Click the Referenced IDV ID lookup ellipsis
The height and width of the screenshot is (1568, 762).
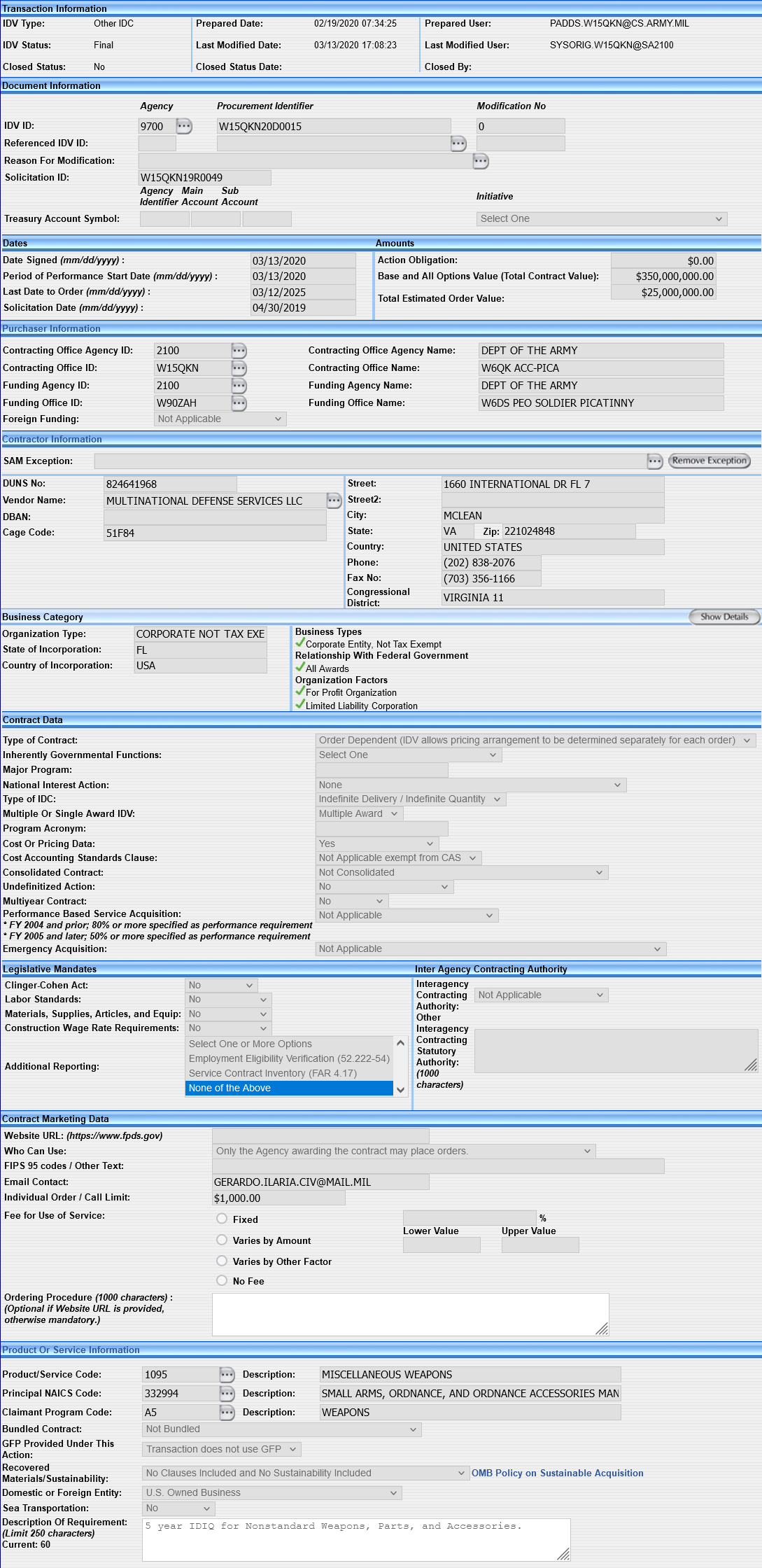coord(458,143)
